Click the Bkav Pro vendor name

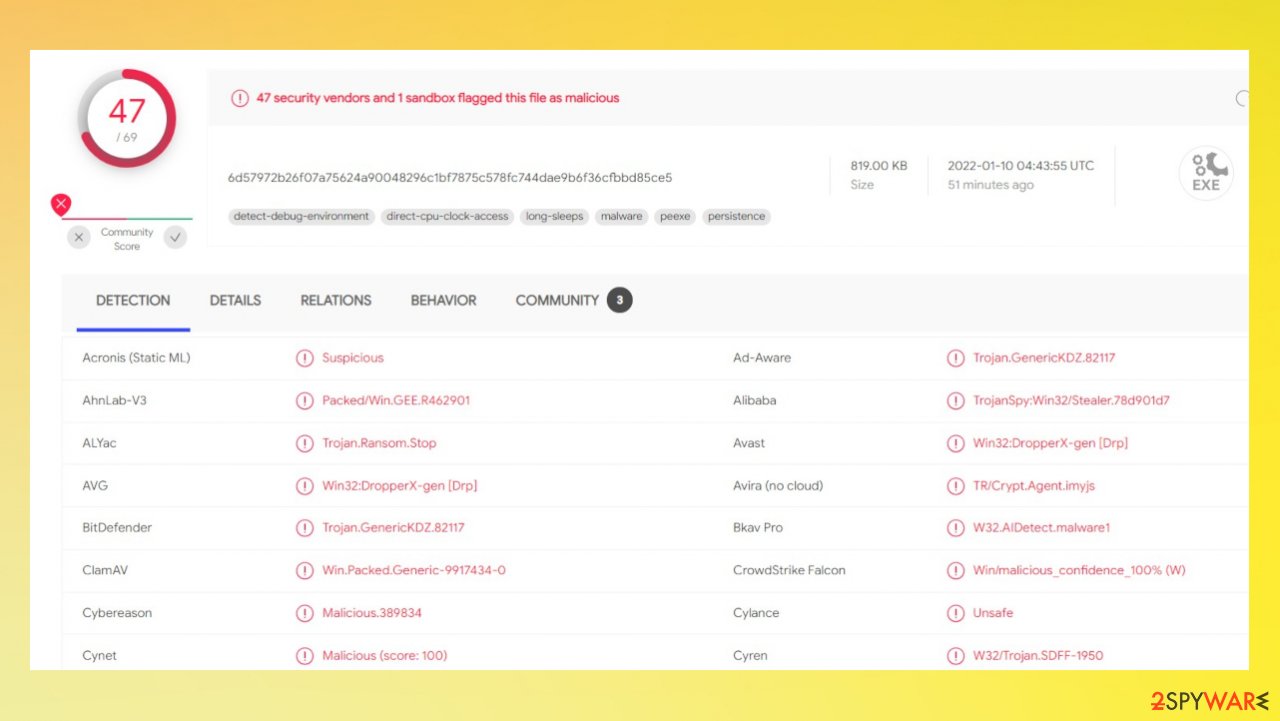coord(758,528)
